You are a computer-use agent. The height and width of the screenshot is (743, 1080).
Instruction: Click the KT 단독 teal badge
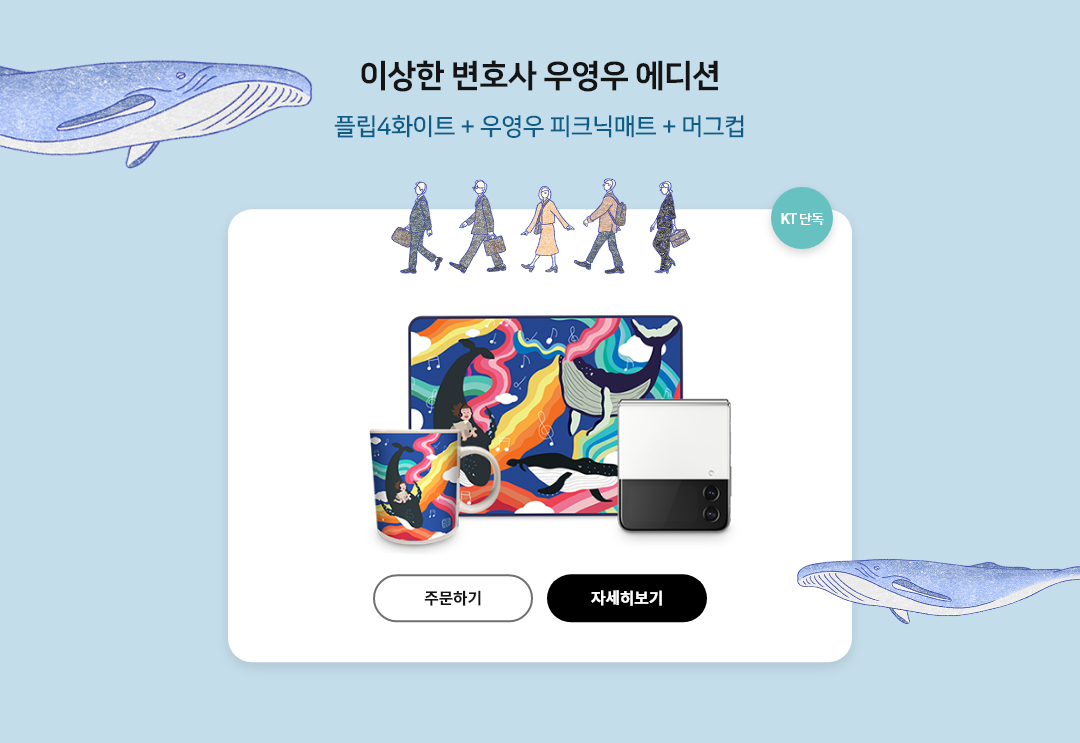(x=801, y=218)
